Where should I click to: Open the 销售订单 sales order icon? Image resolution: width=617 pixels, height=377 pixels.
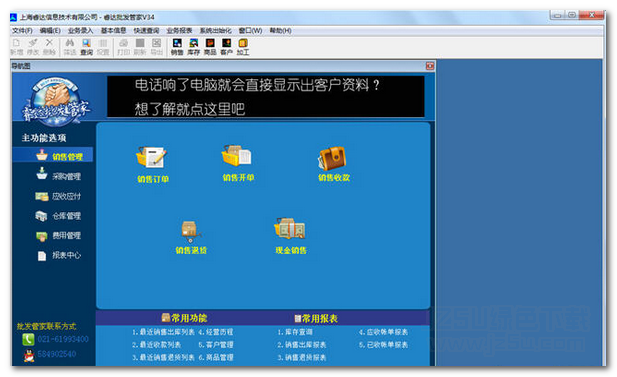coord(152,158)
